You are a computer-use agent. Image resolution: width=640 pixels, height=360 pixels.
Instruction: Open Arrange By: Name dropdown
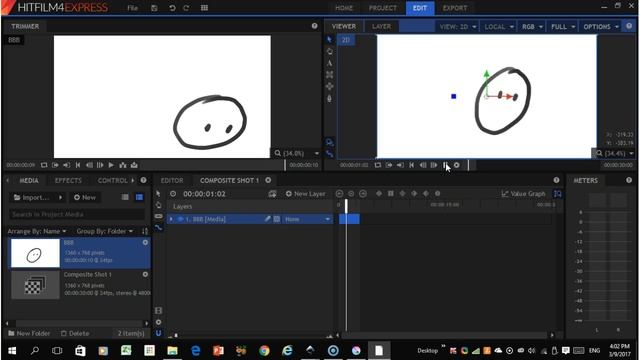click(x=37, y=231)
